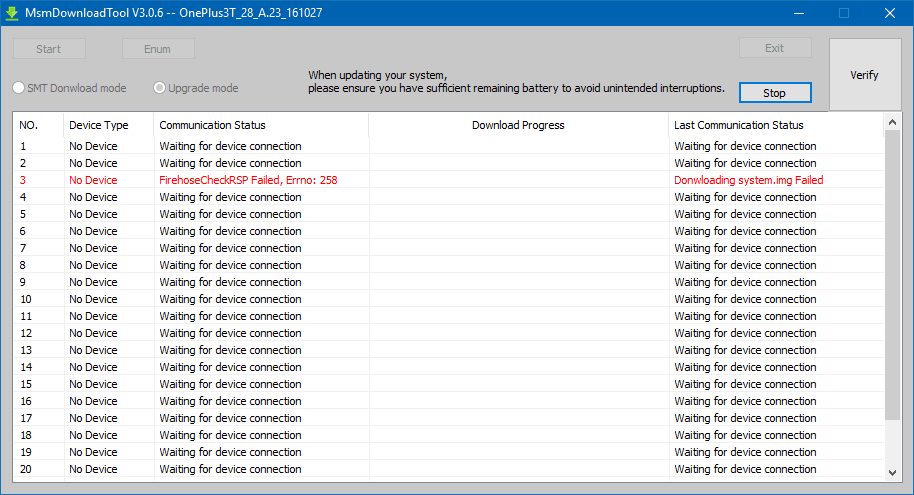
Task: Click the disabled Start button
Action: (x=49, y=49)
